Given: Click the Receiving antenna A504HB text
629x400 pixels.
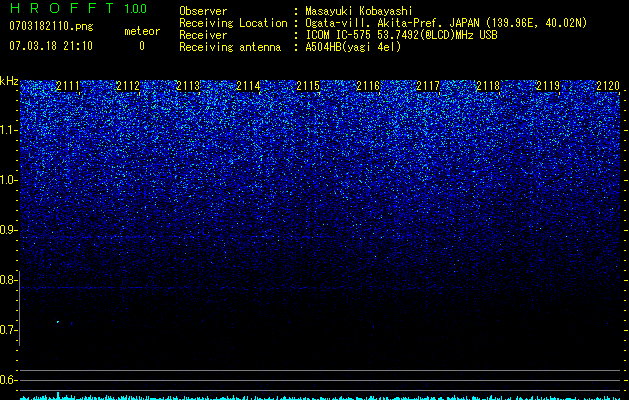Looking at the screenshot, I should click(290, 47).
